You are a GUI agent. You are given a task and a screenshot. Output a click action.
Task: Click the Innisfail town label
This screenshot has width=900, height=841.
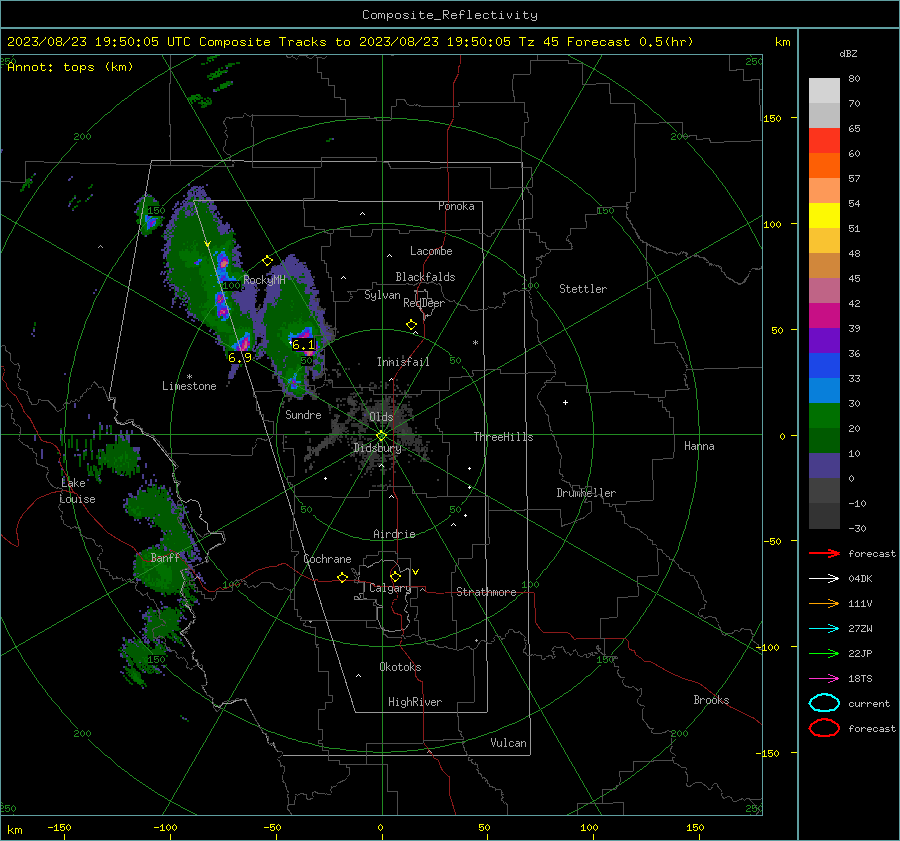click(403, 362)
